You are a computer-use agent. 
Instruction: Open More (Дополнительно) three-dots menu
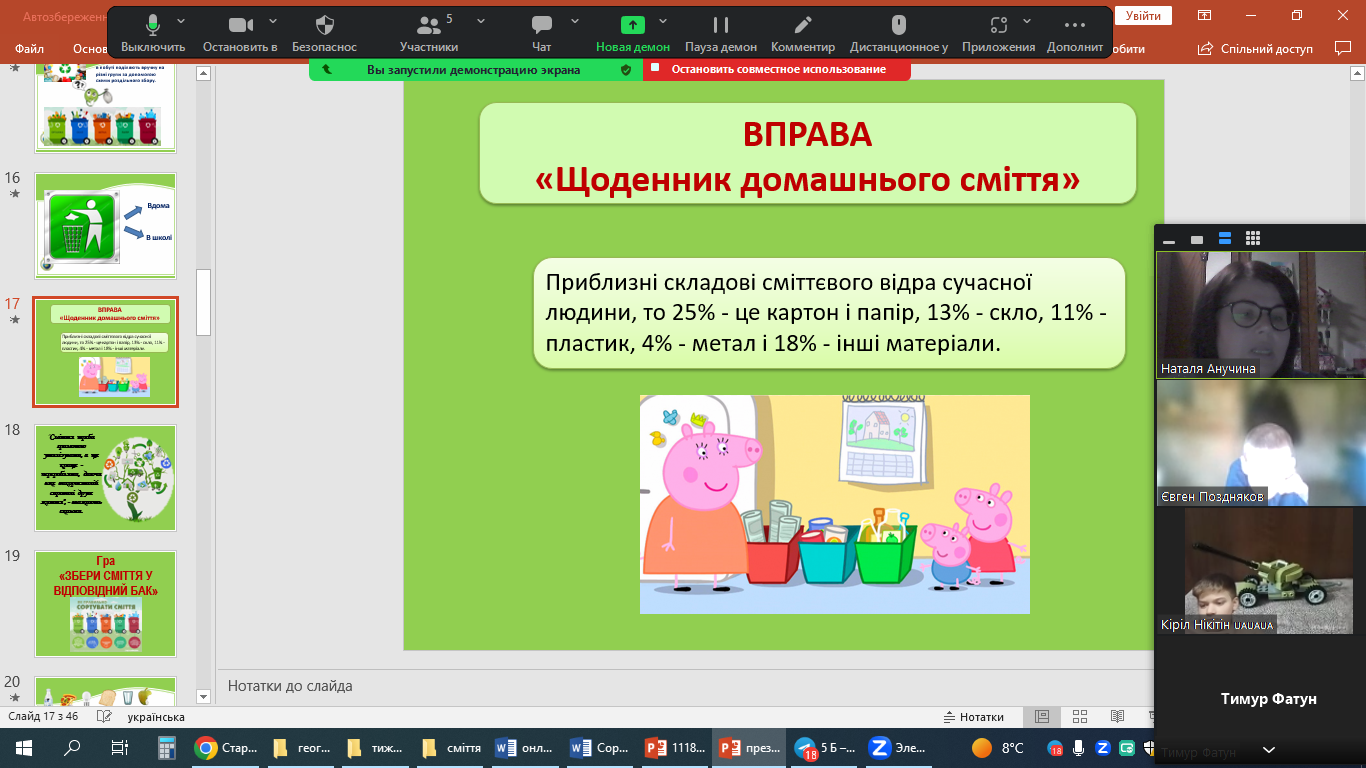coord(1075,32)
